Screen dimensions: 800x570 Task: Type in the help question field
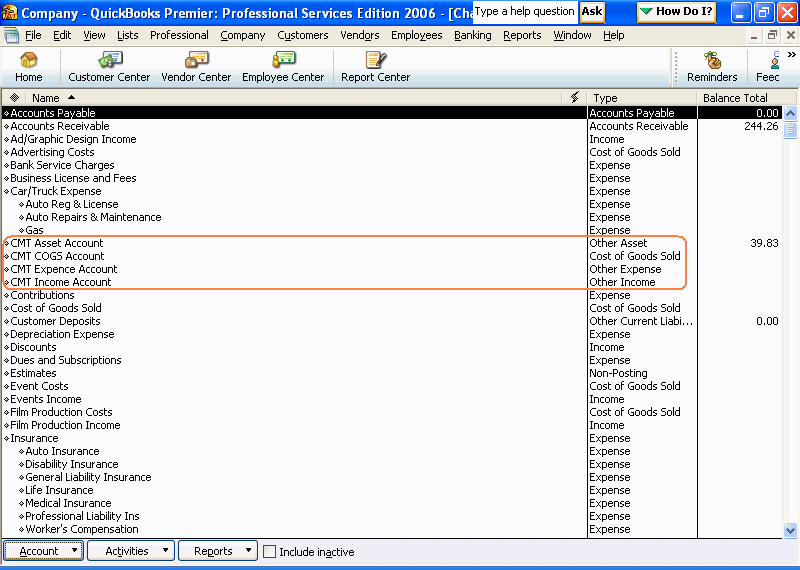click(524, 12)
